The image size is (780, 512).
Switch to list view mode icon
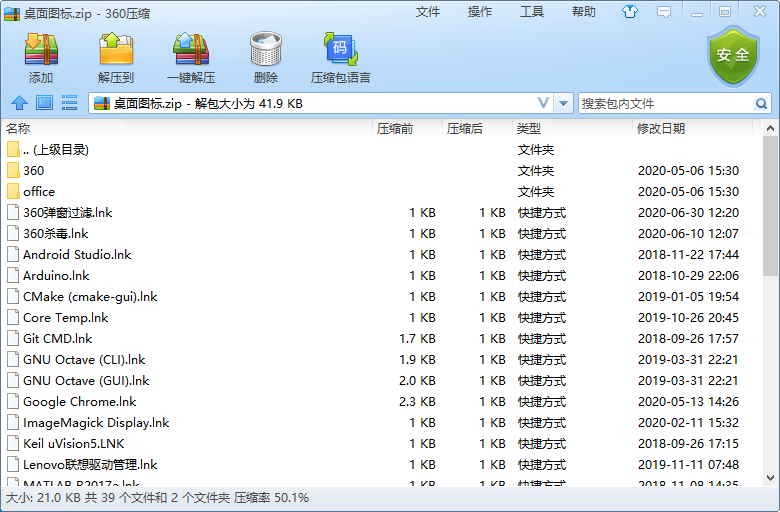(x=69, y=103)
